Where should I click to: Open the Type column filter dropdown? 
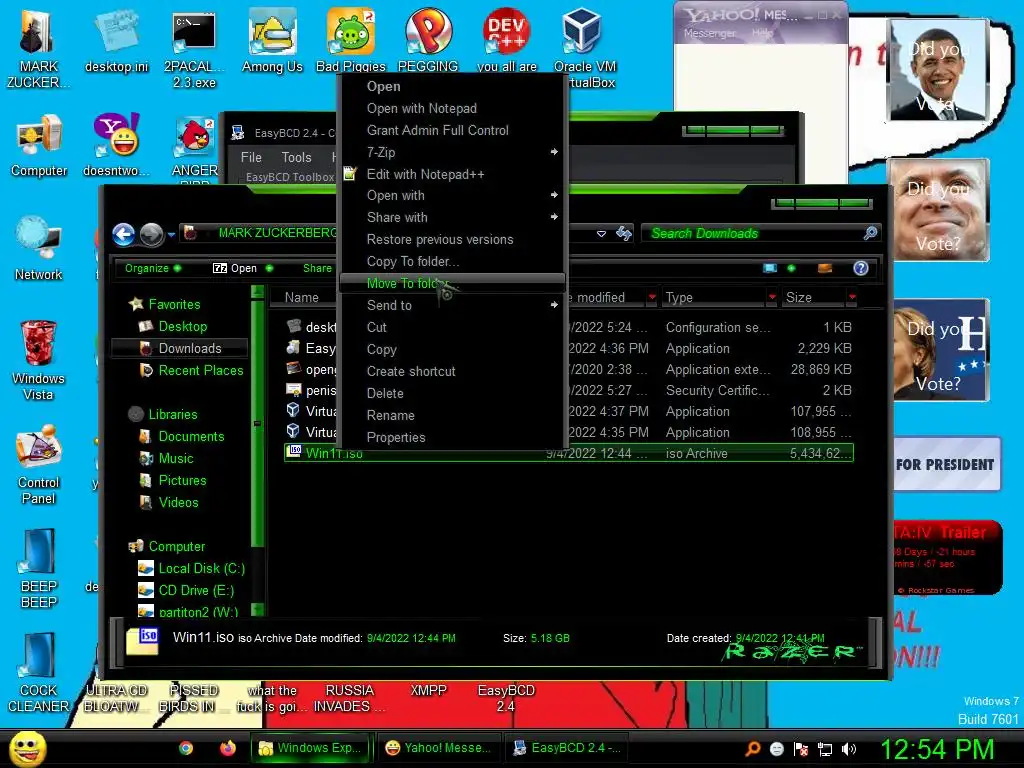pyautogui.click(x=773, y=297)
